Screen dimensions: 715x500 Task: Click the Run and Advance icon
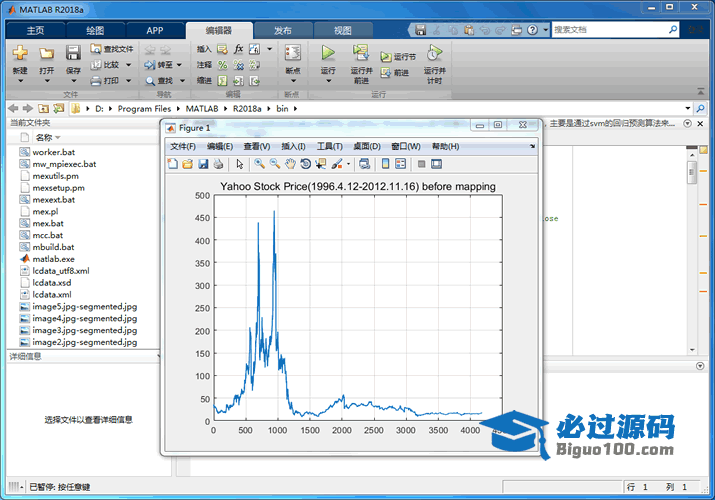point(361,53)
